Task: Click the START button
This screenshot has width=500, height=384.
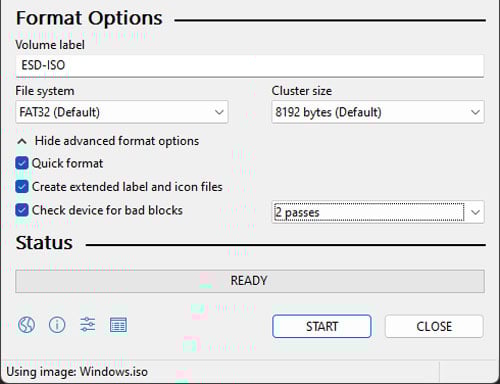Action: point(322,326)
